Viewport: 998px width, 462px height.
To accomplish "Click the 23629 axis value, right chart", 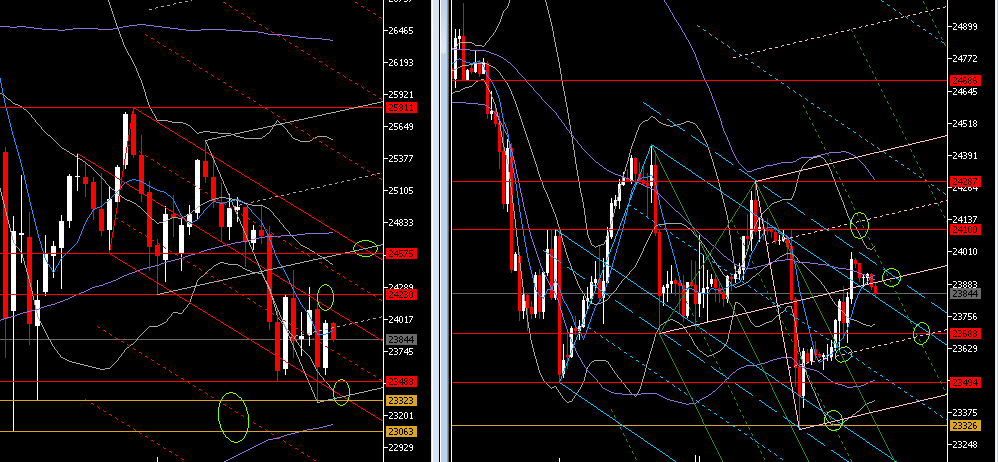I will 965,348.
